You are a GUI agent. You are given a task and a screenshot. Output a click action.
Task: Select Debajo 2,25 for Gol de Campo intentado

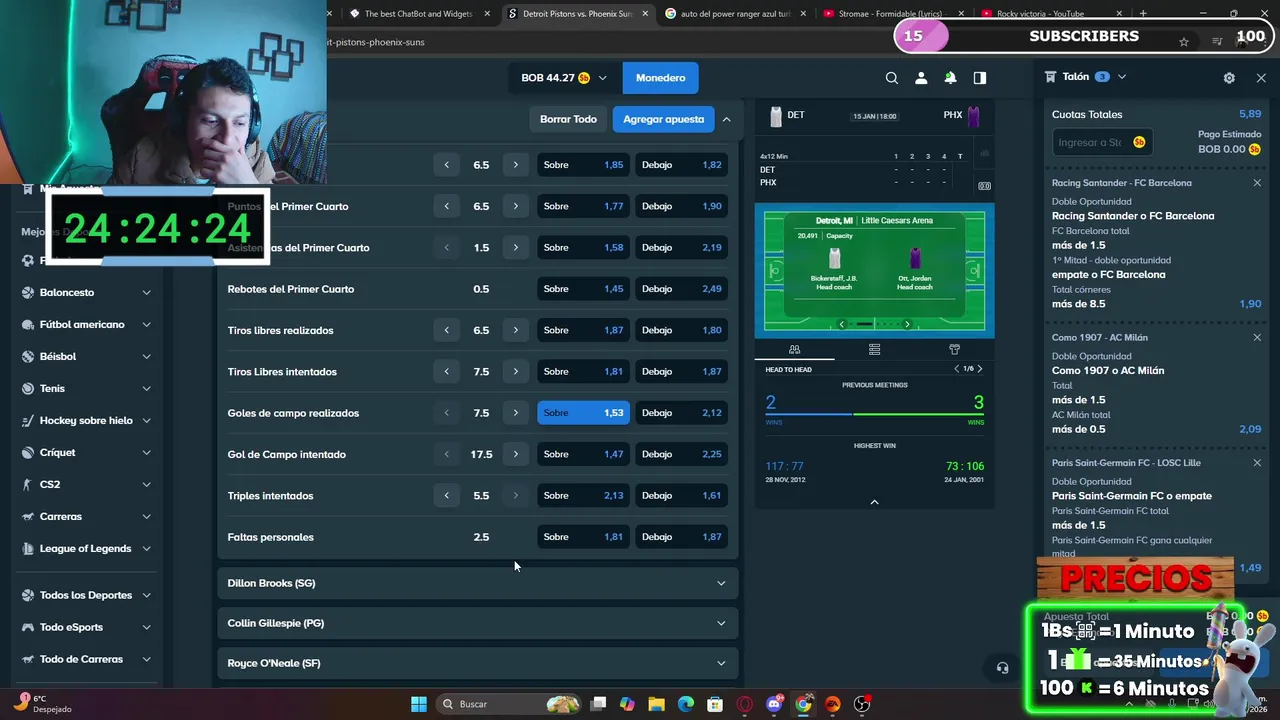(681, 454)
